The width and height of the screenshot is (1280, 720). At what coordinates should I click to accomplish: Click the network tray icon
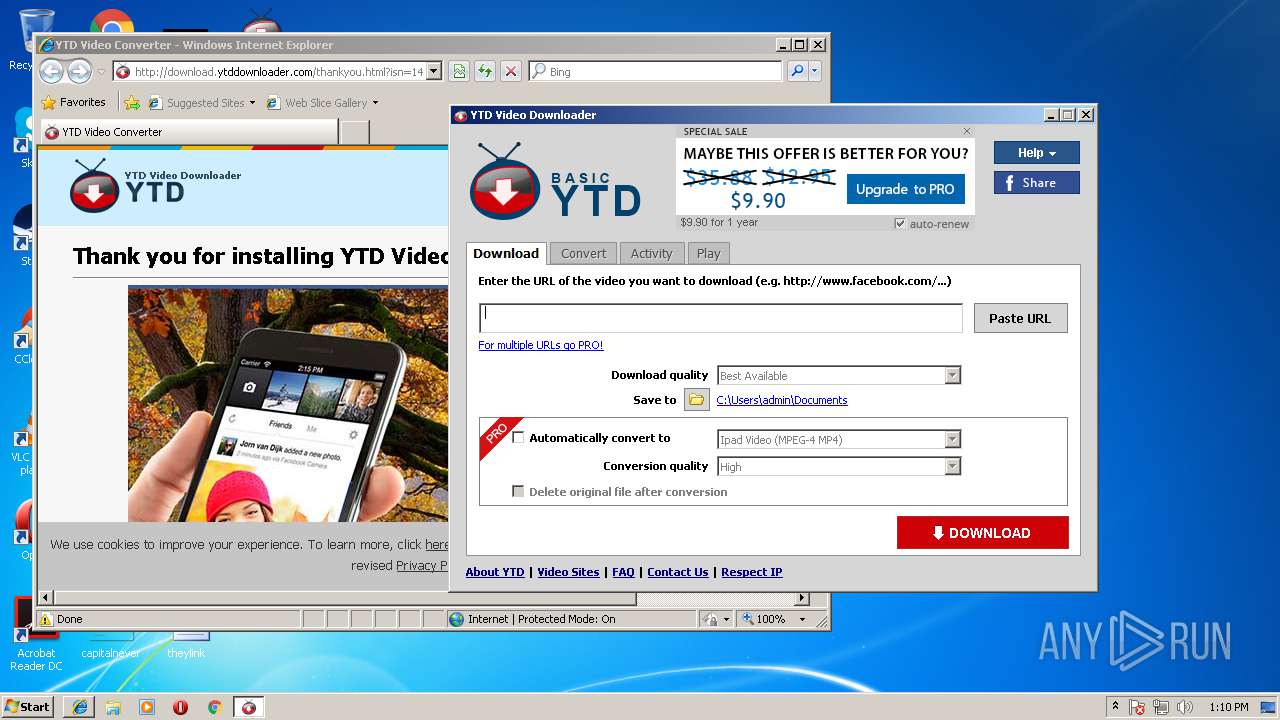(x=1162, y=706)
